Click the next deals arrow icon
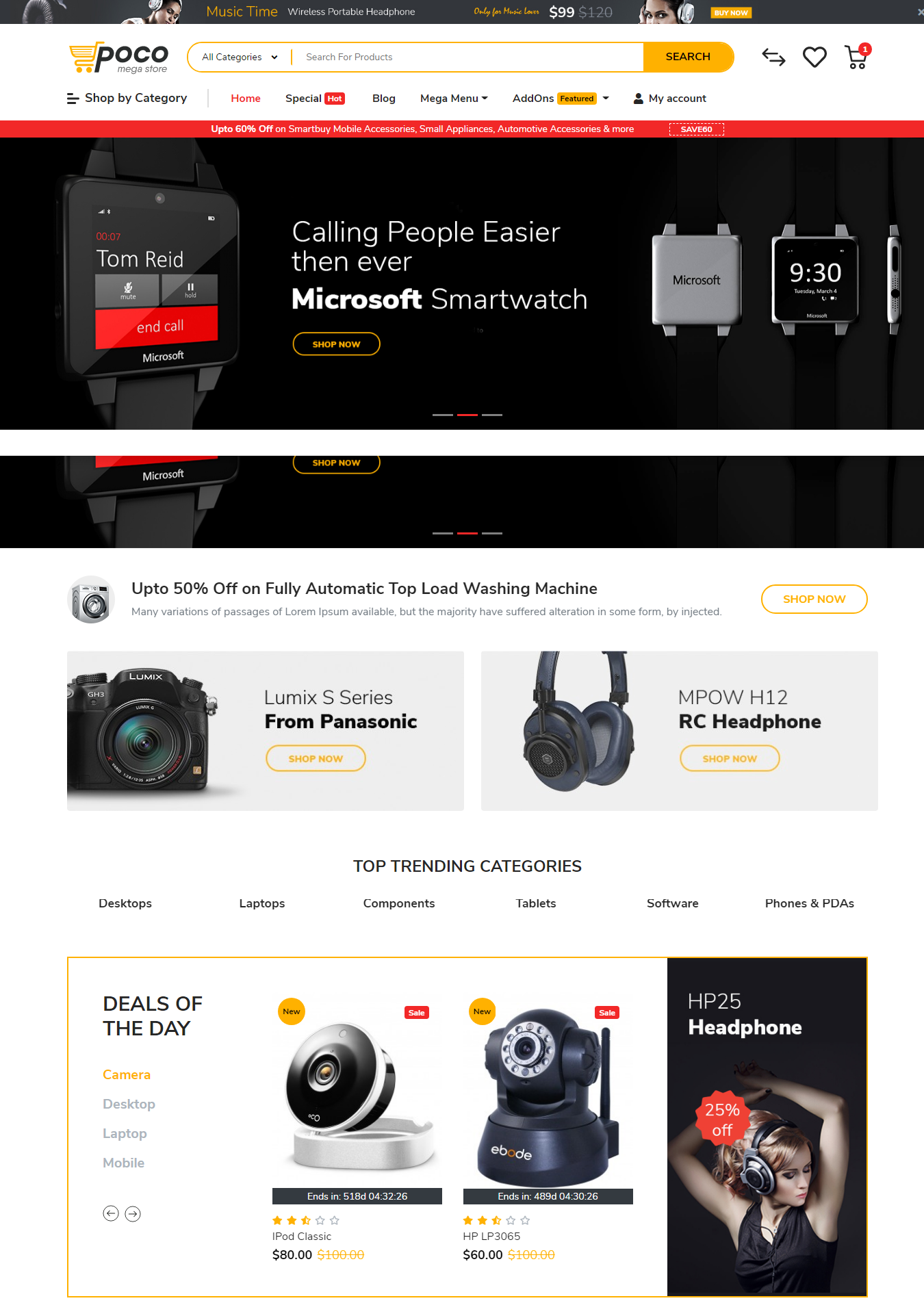The height and width of the screenshot is (1305, 924). click(x=133, y=1213)
